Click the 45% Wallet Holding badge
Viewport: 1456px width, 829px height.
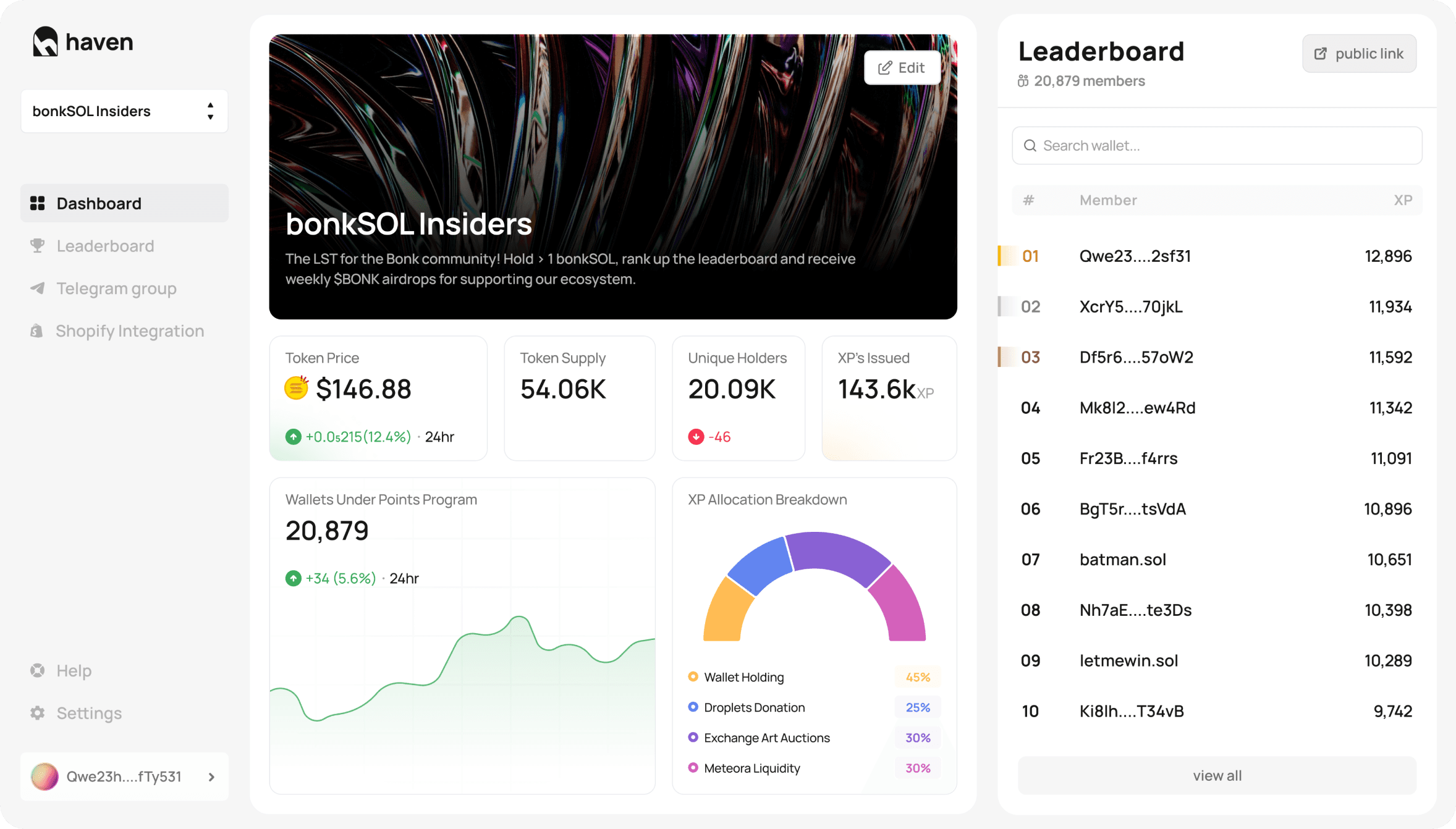pyautogui.click(x=918, y=677)
